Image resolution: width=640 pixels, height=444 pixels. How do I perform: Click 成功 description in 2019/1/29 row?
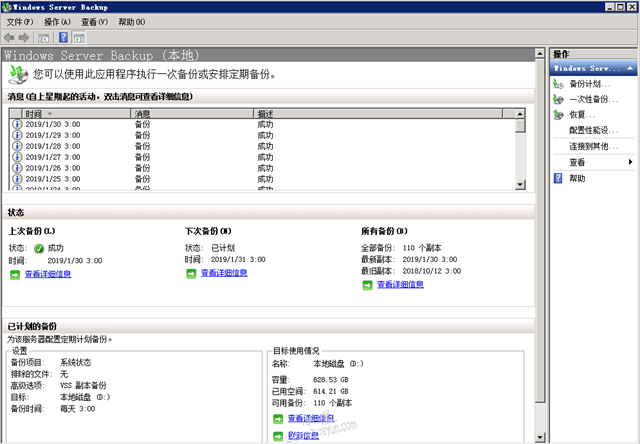pos(265,135)
